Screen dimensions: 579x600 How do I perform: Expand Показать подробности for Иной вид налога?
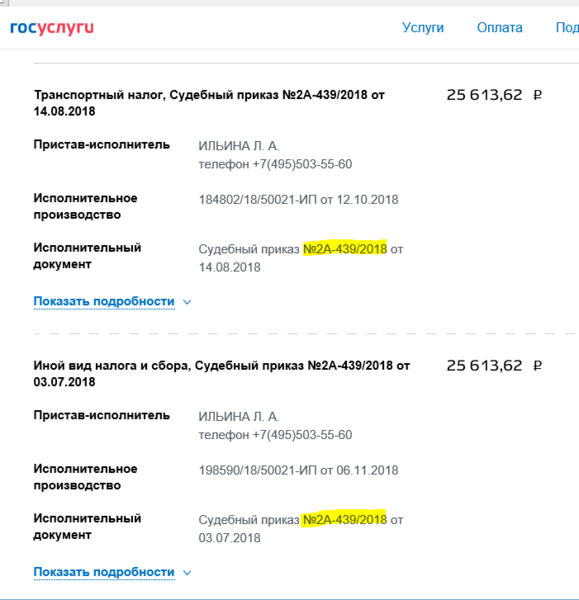104,572
